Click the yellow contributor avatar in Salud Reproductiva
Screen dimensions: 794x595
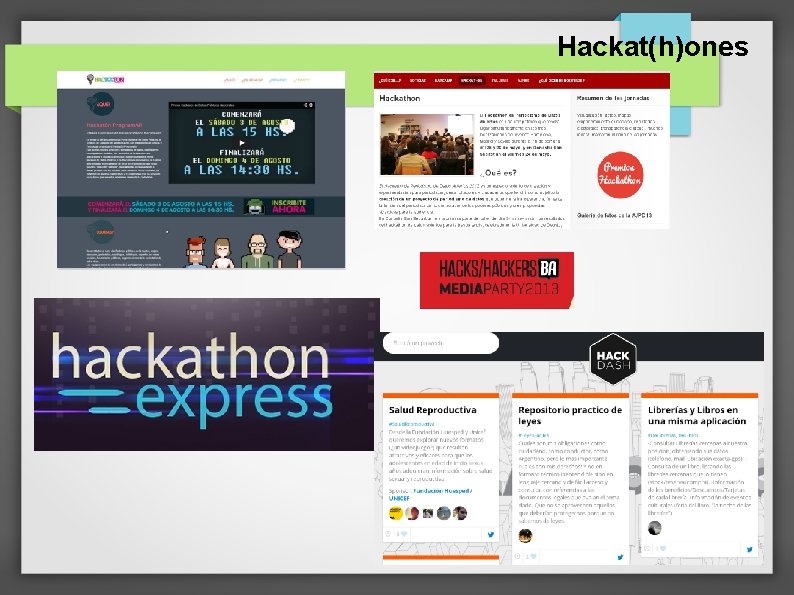(396, 513)
